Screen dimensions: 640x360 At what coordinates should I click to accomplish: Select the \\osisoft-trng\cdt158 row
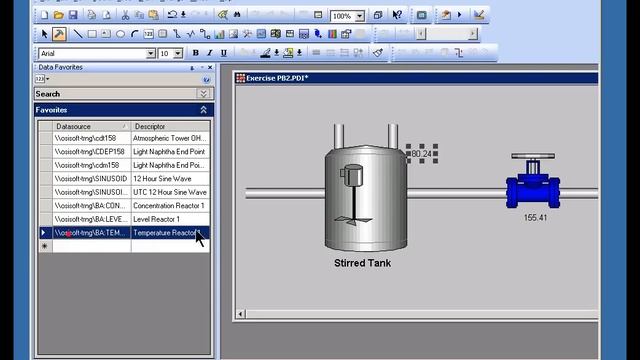coord(124,138)
